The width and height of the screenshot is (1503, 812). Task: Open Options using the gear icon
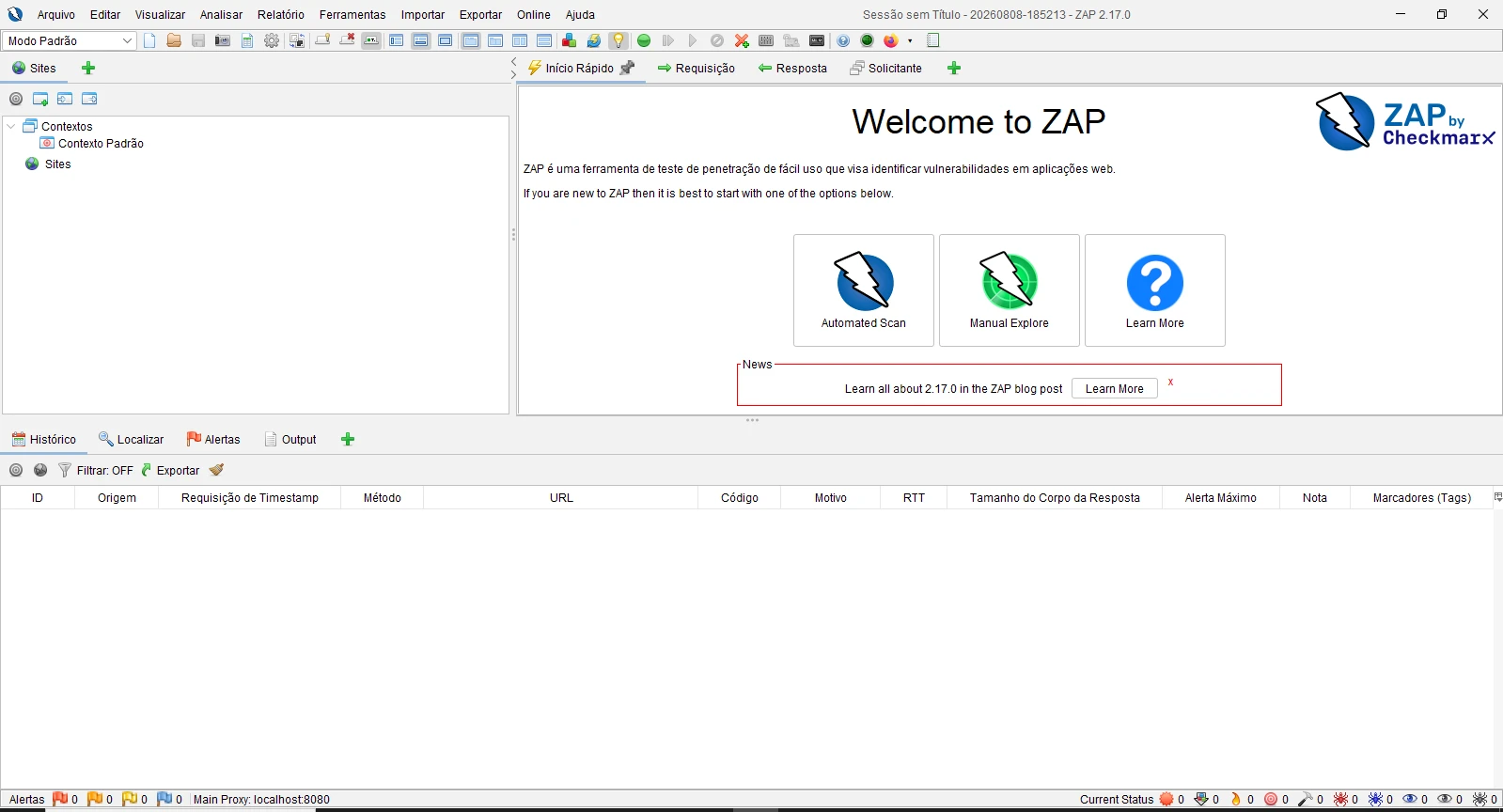point(272,40)
